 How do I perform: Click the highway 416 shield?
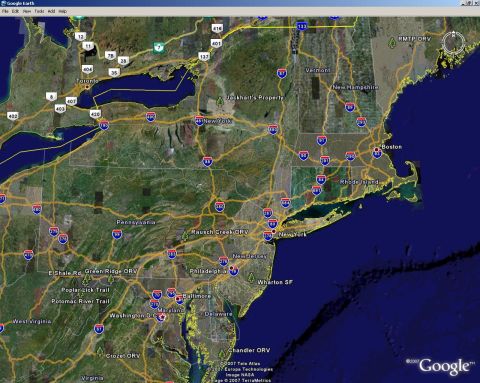click(217, 28)
